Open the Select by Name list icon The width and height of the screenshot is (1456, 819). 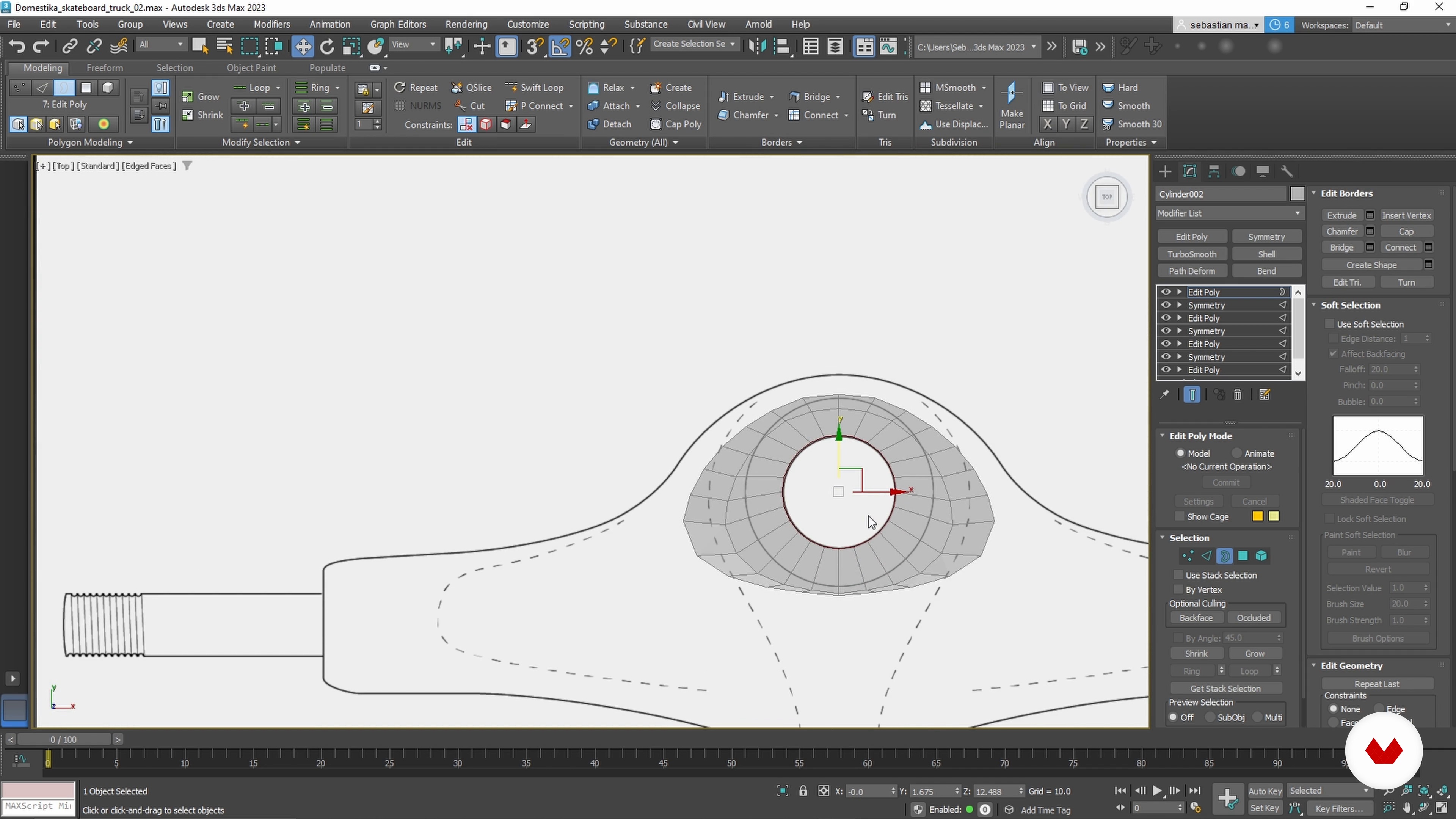coord(225,46)
